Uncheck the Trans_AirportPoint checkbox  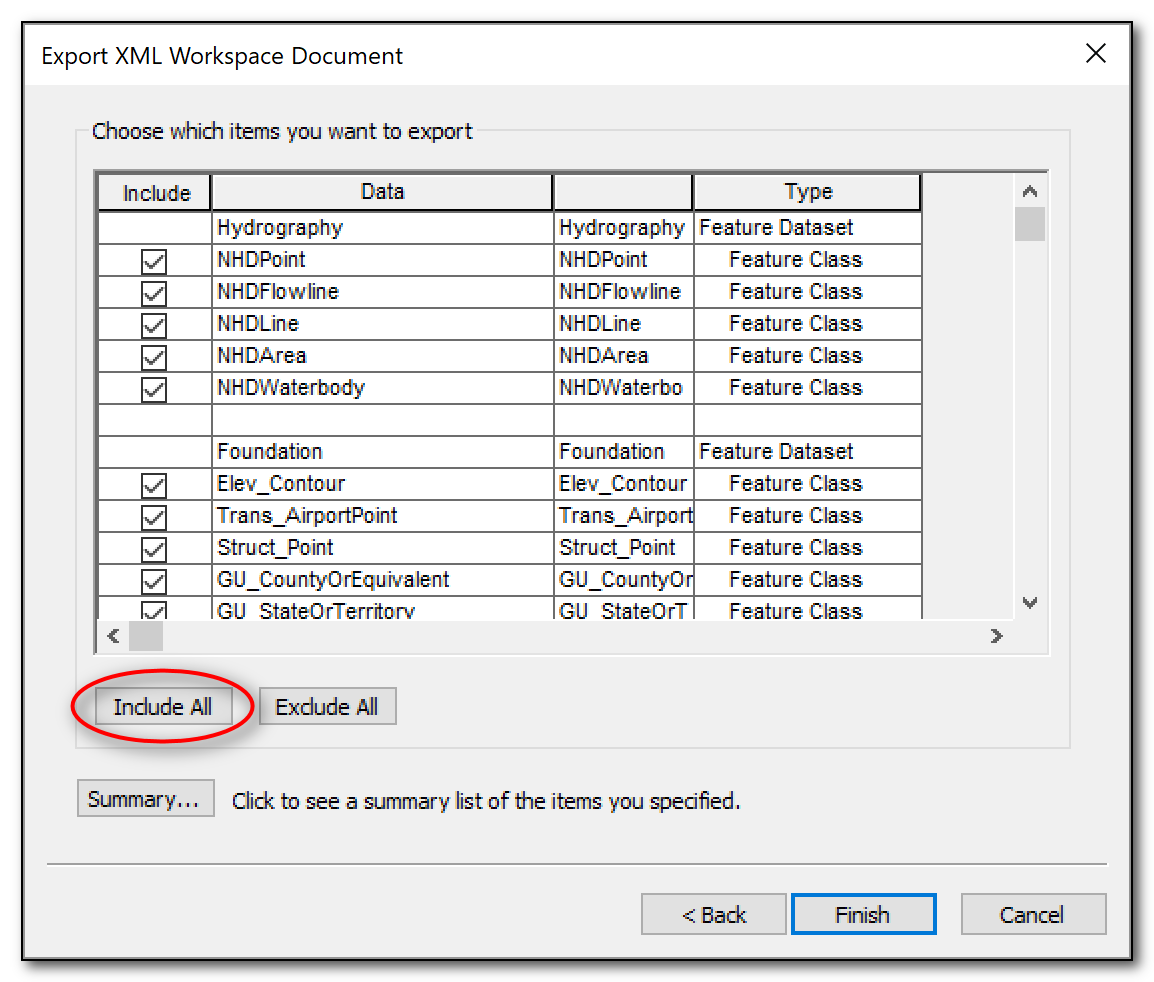[153, 515]
